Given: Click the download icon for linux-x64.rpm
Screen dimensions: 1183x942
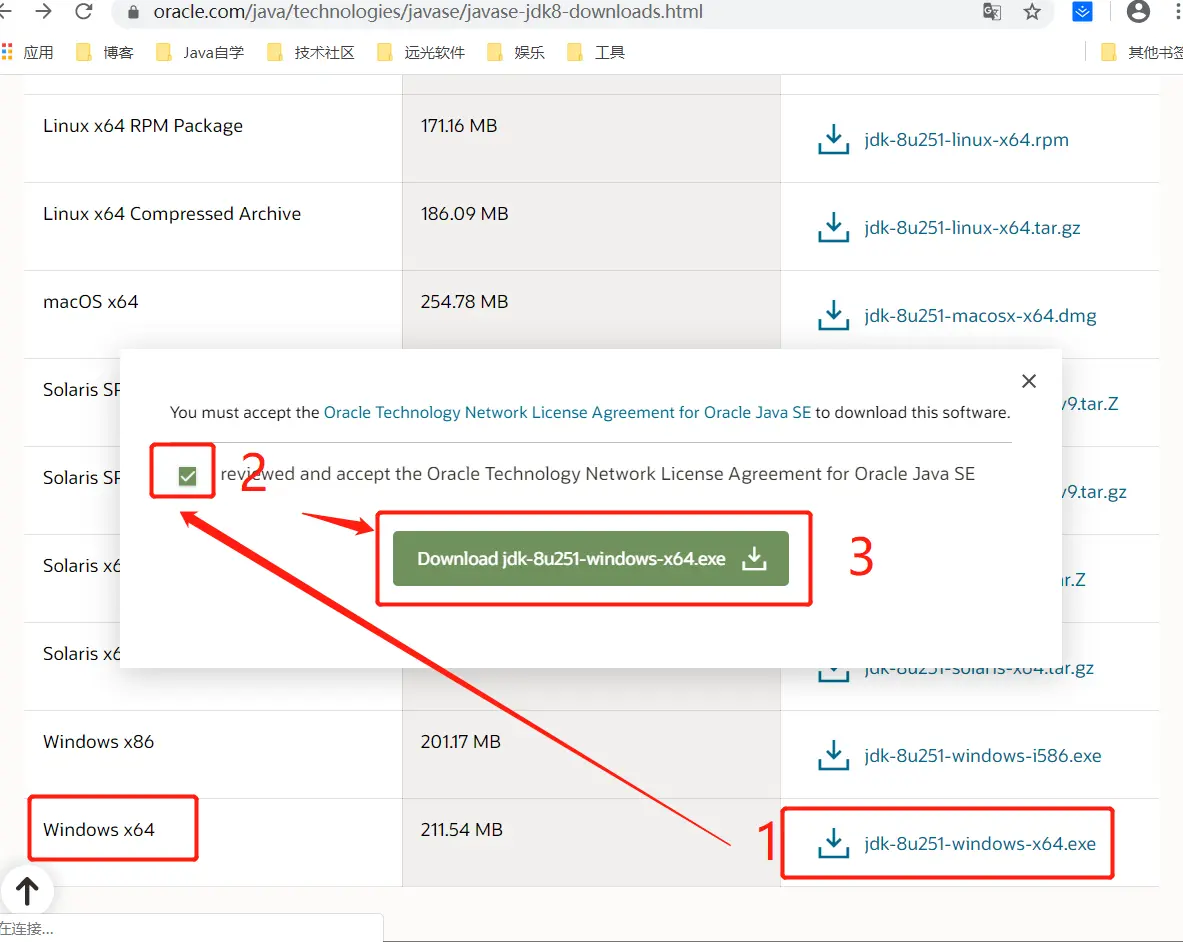Looking at the screenshot, I should point(834,140).
